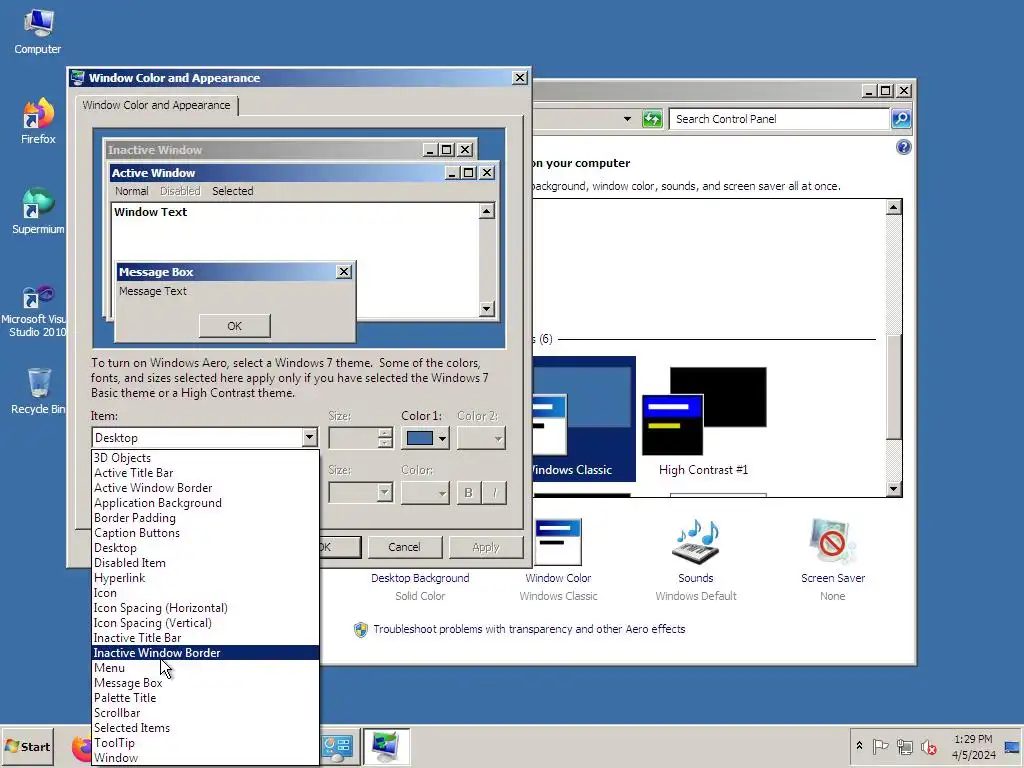Screen dimensions: 1024x768
Task: Click the Search Control Panel field
Action: [780, 119]
